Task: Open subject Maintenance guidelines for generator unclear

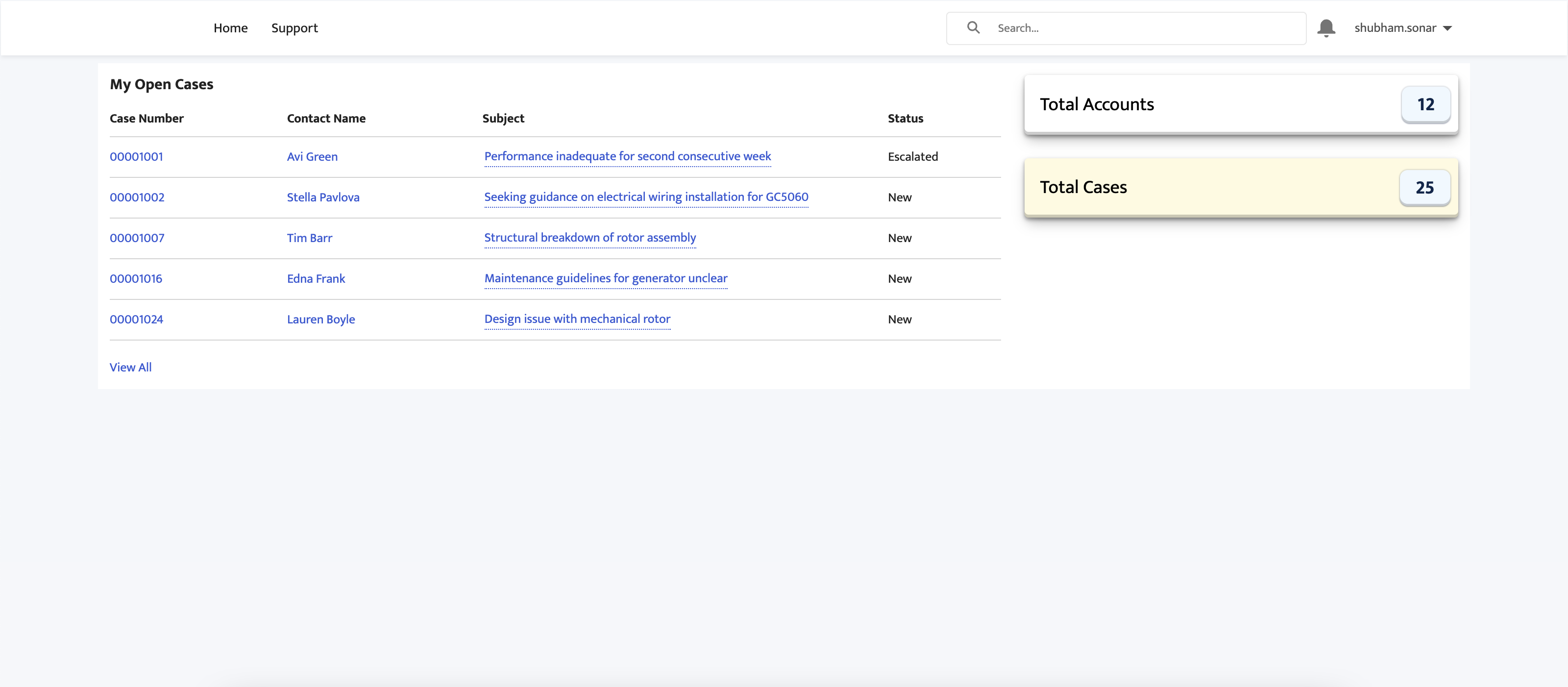Action: [x=606, y=279]
